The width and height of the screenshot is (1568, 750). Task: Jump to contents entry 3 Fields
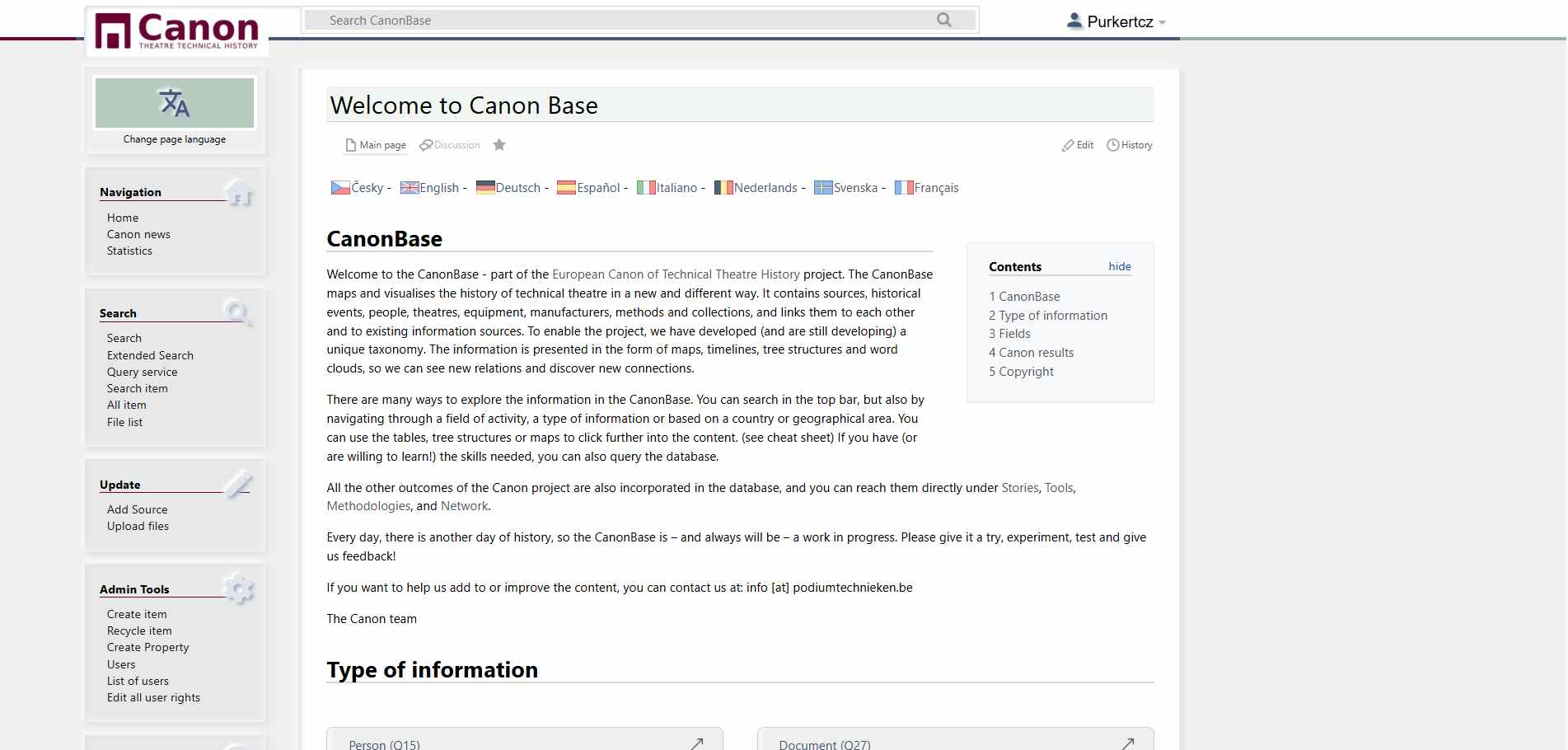[x=1009, y=334]
